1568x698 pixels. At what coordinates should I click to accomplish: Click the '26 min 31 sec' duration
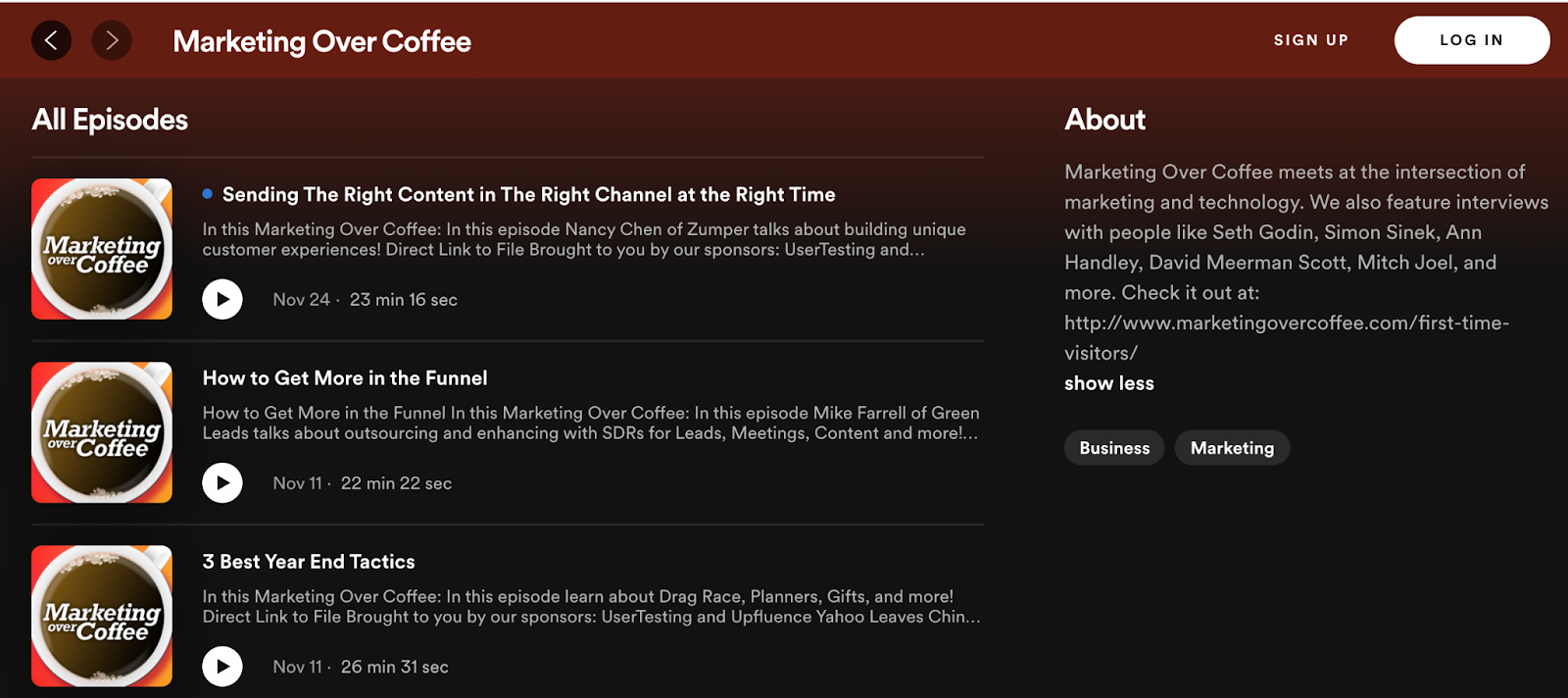[395, 667]
